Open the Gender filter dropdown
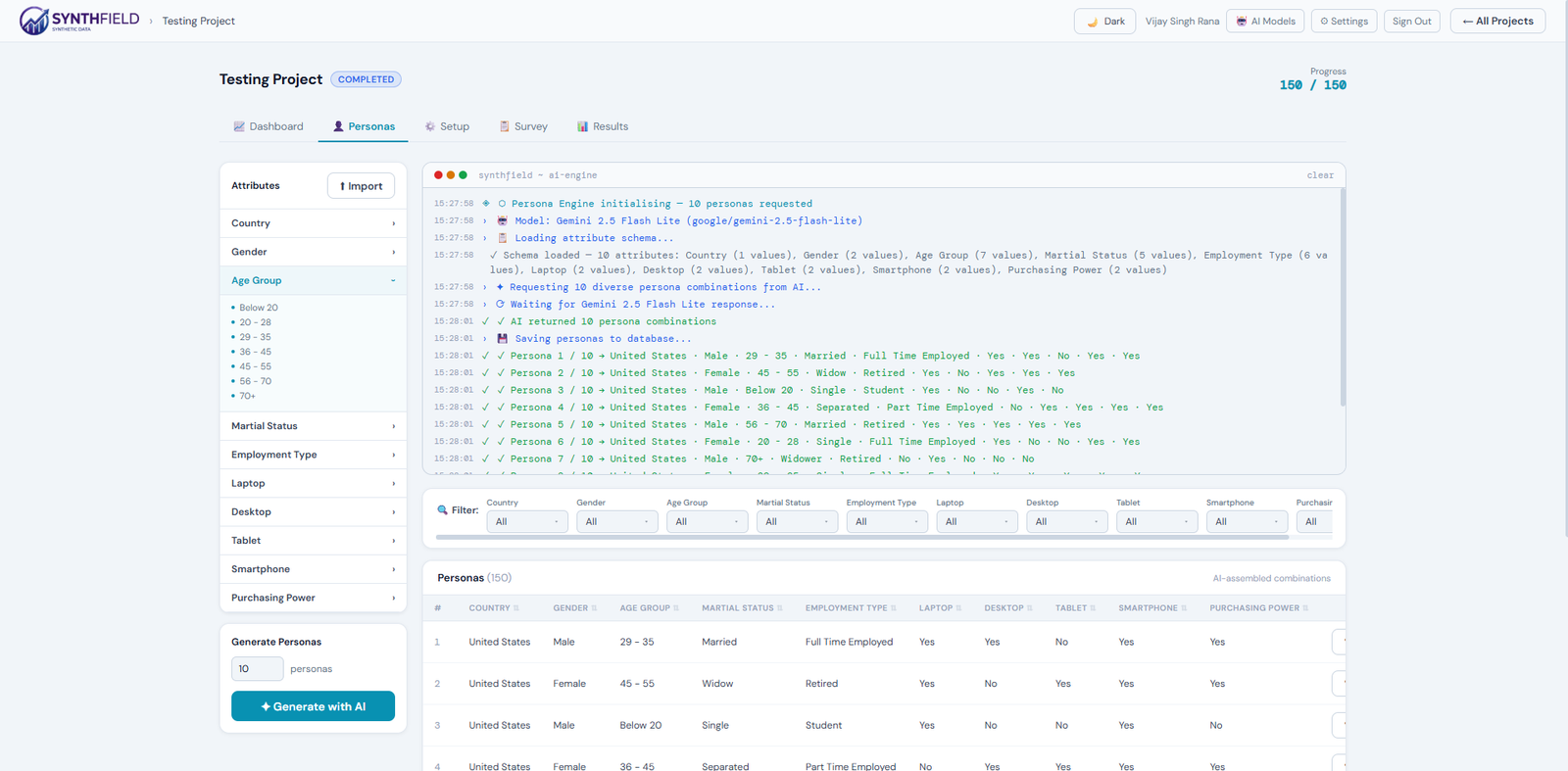 pos(617,522)
